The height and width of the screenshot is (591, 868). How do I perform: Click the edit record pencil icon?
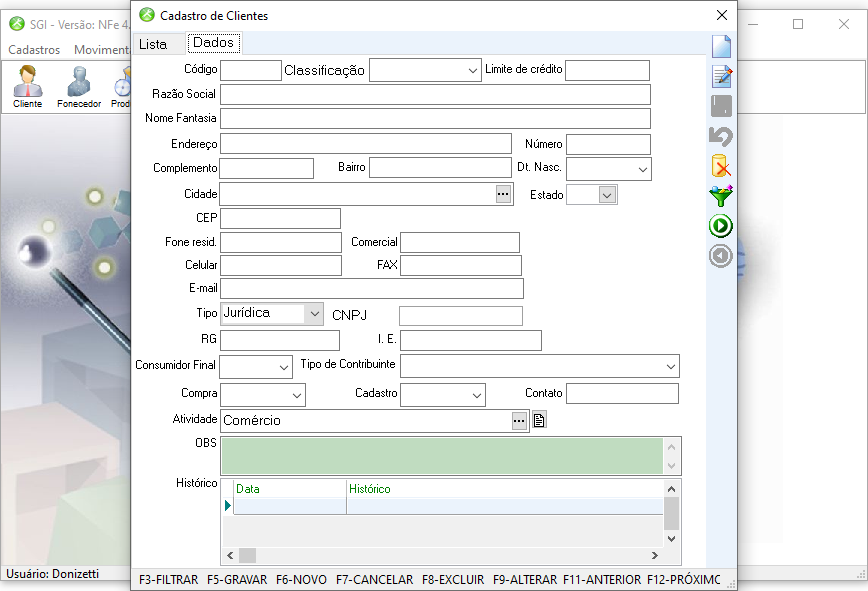click(722, 76)
